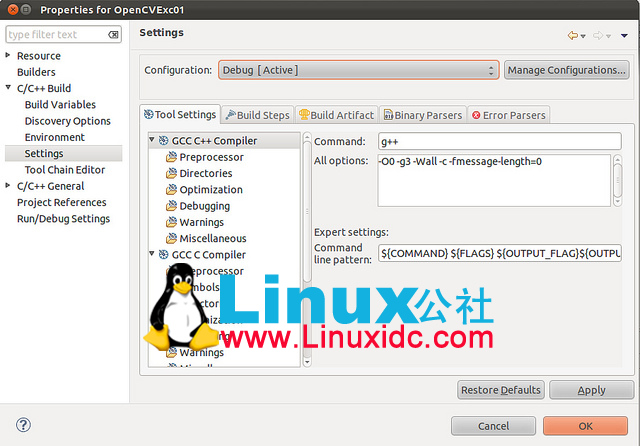The image size is (640, 446).
Task: Open the Settings view menu triangle
Action: pyautogui.click(x=624, y=36)
